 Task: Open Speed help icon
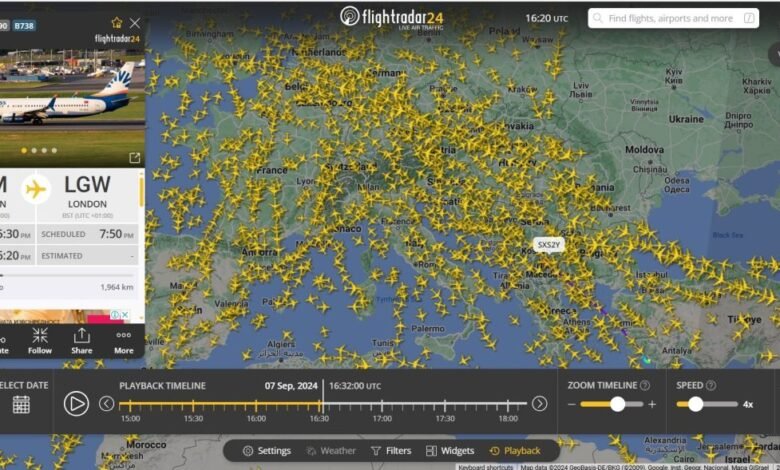click(x=711, y=385)
